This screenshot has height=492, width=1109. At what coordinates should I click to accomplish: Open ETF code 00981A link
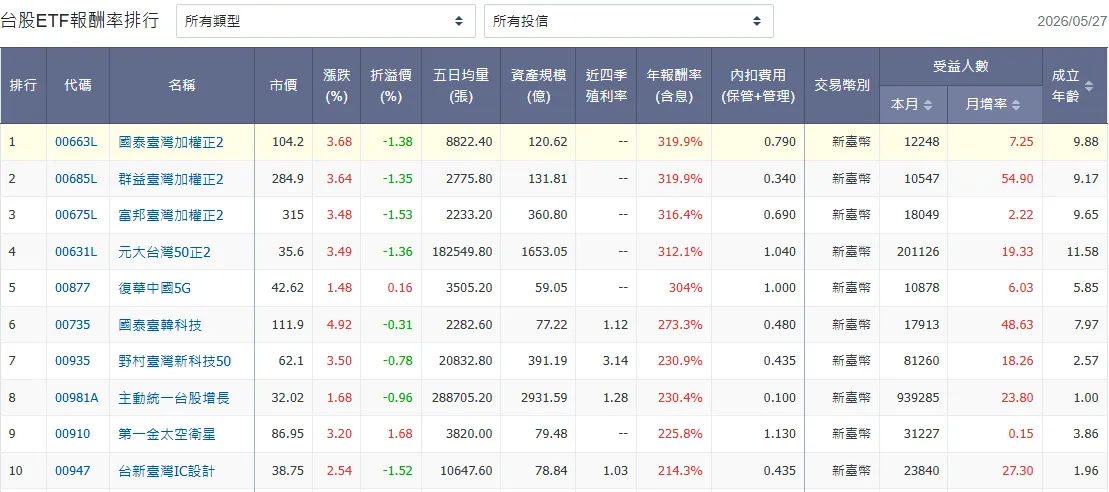(76, 398)
